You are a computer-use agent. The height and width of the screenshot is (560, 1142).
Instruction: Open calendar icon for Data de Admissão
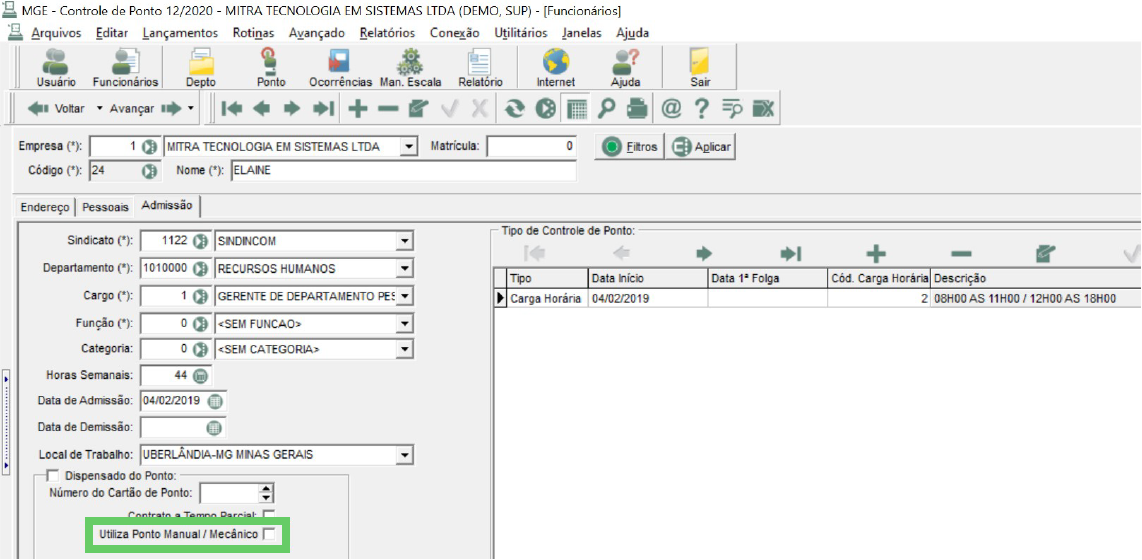[214, 401]
